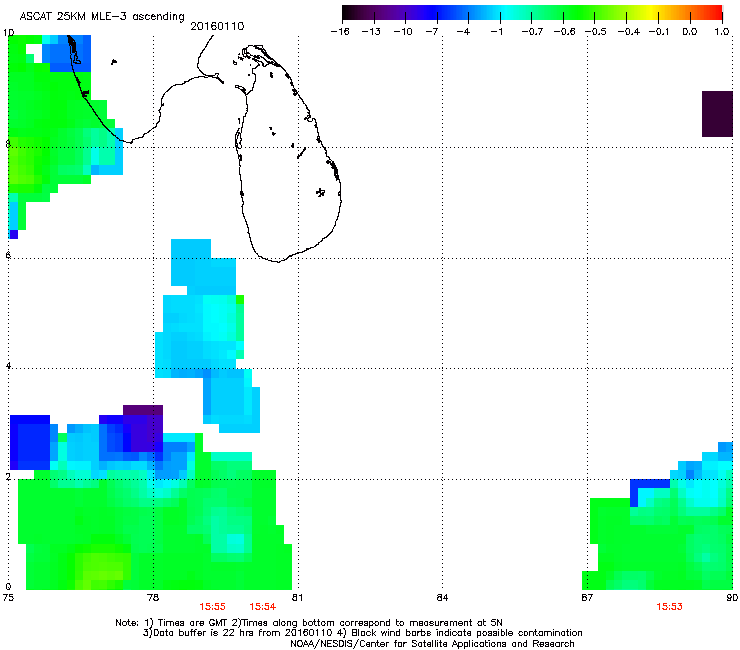The height and width of the screenshot is (650, 740).
Task: Click the '-0.7' colorbar tick label
Action: tap(532, 32)
